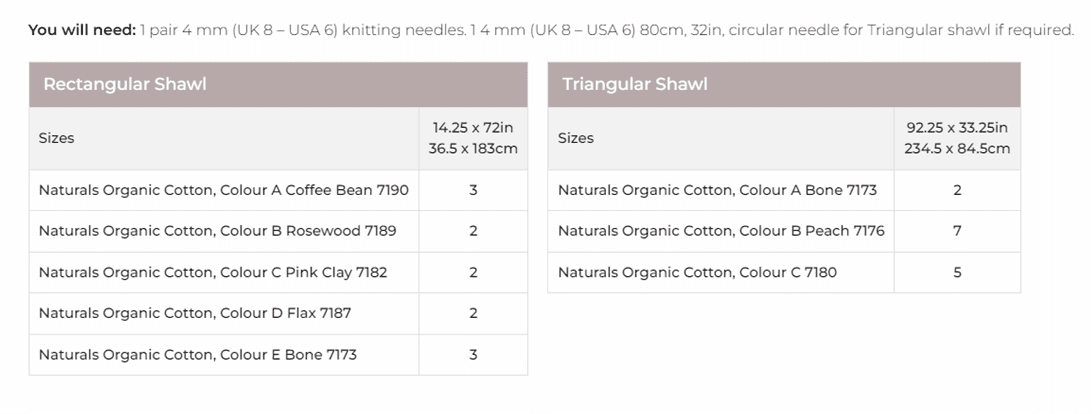Select the Colour A Coffee Bean 7190 row
Viewport: 1092px width, 414px height.
click(223, 190)
